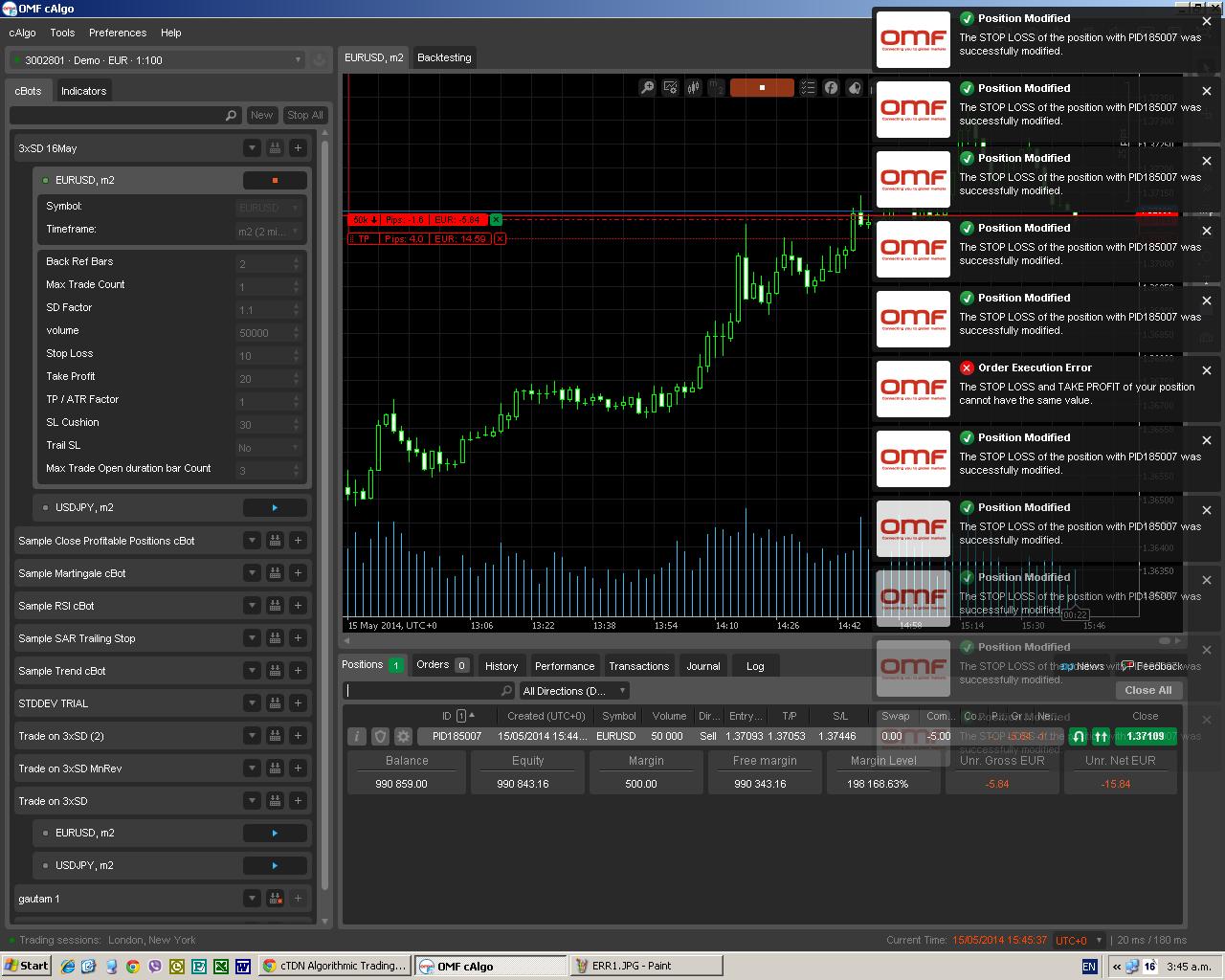
Task: Reverse position PID185007 with the reverse icon
Action: click(1079, 736)
